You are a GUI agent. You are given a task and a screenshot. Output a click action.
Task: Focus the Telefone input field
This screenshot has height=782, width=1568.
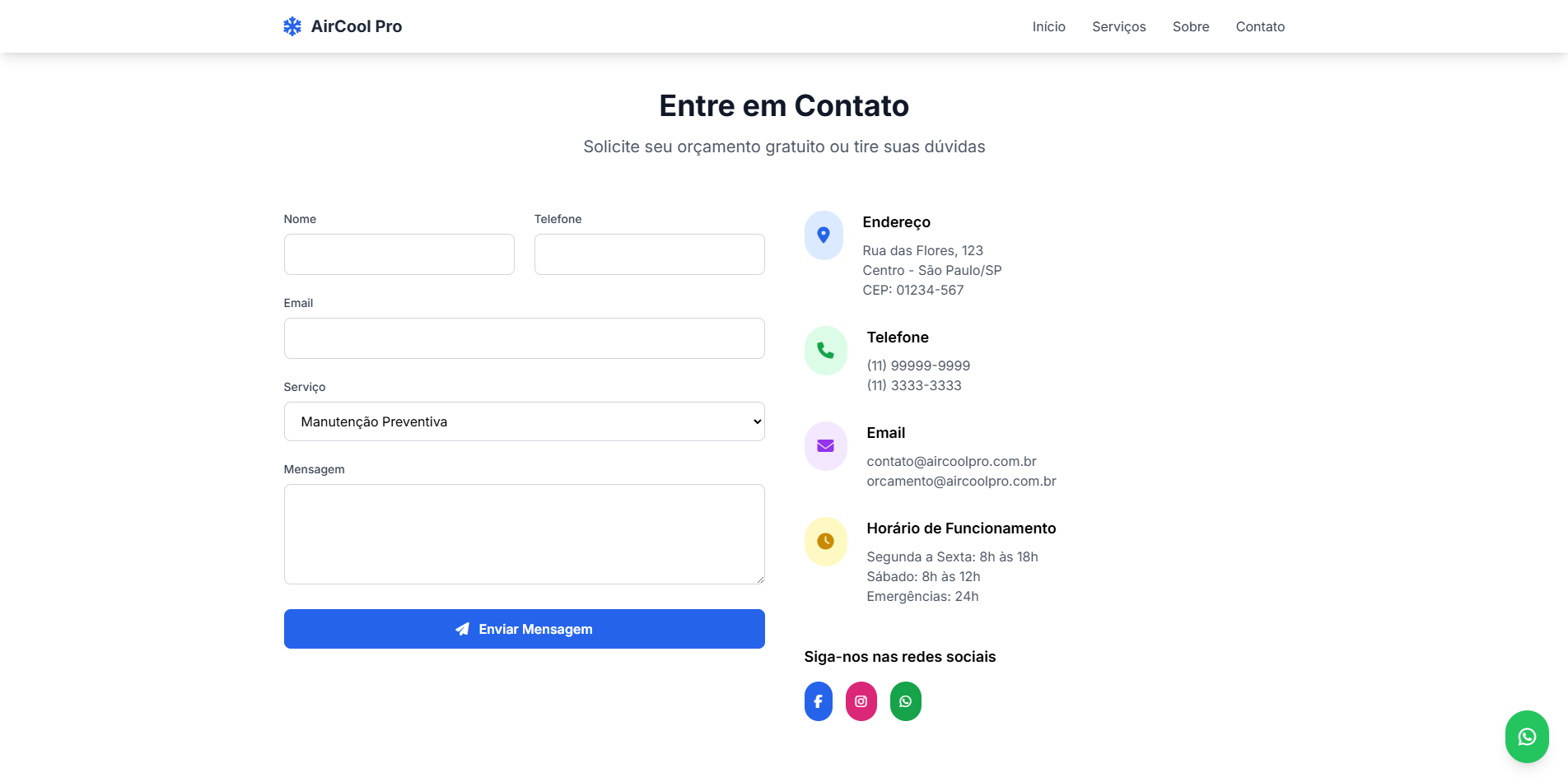point(650,254)
